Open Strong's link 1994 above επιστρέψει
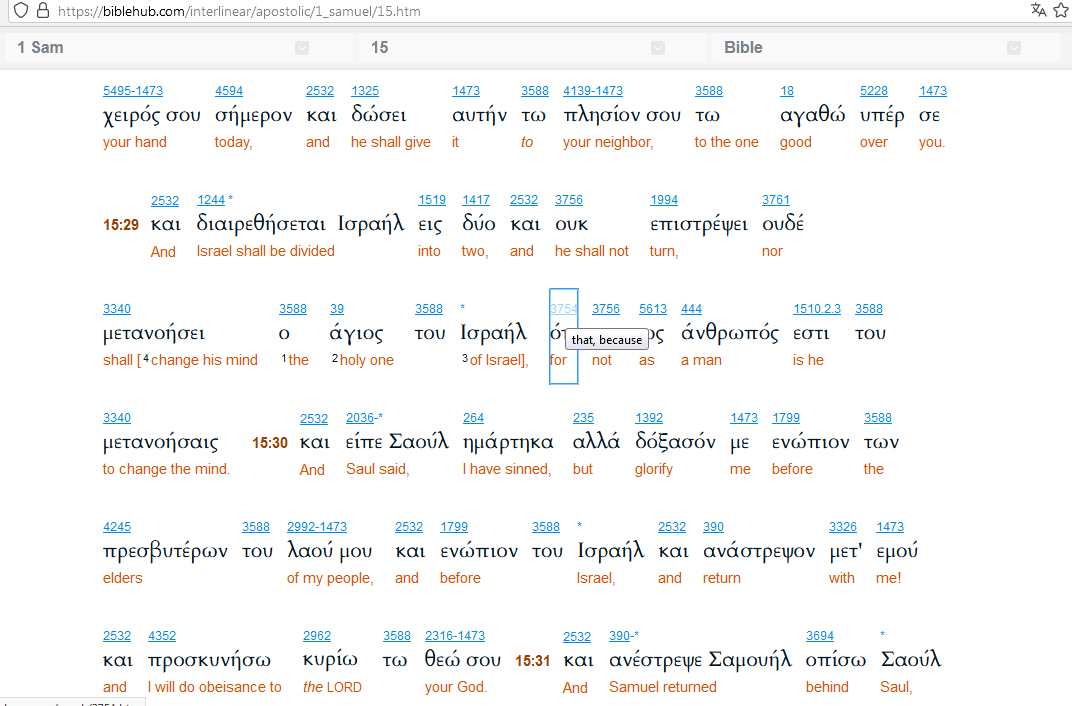Screen dimensions: 1072x706 coord(664,200)
